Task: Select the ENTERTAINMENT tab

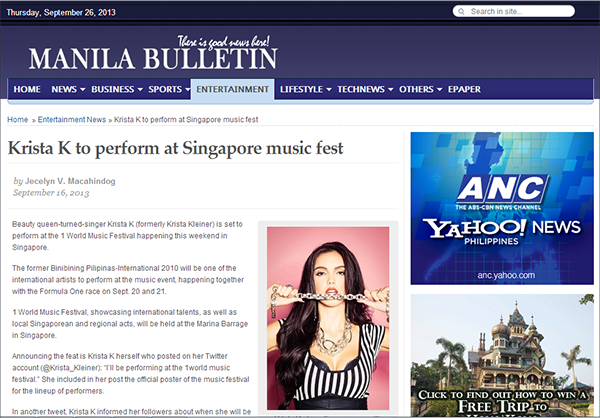Action: [232, 89]
